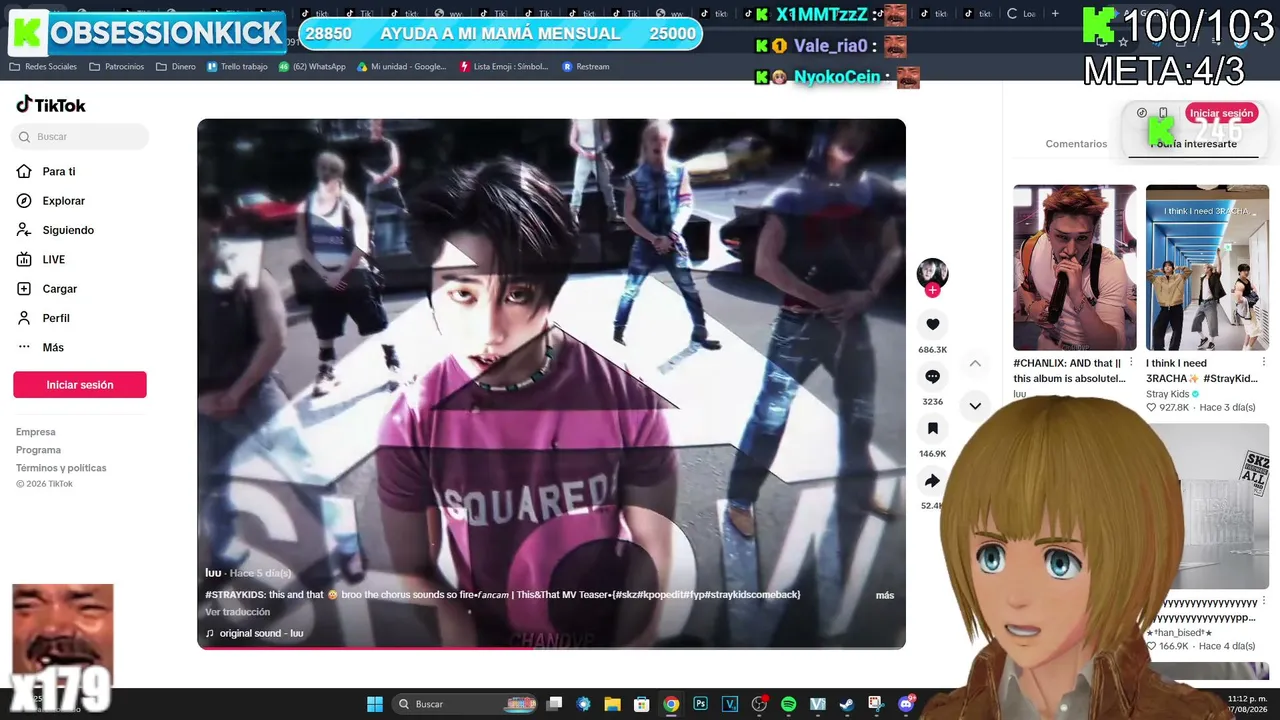Open comments via the speech bubble icon
Viewport: 1280px width, 720px height.
tap(932, 376)
